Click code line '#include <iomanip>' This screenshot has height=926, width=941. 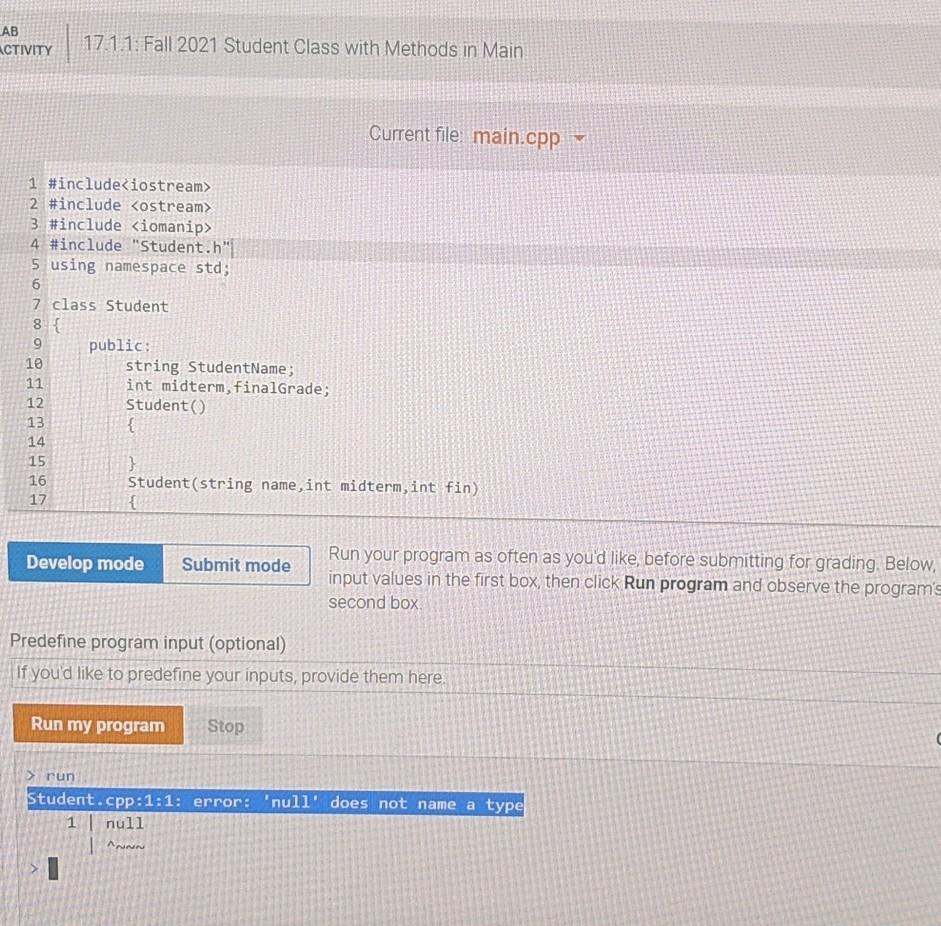[131, 226]
